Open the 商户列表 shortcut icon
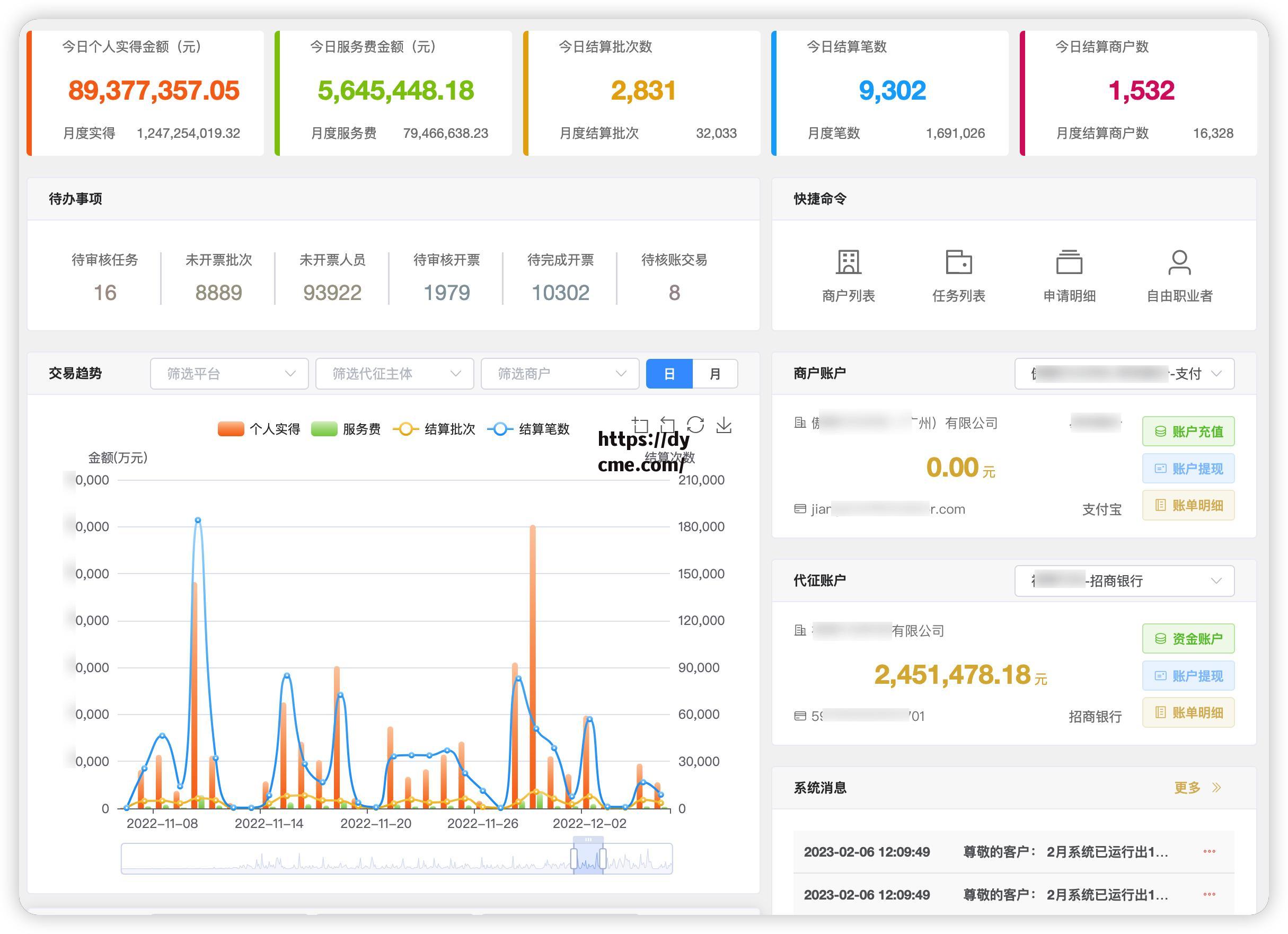This screenshot has height=934, width=1288. pyautogui.click(x=848, y=262)
